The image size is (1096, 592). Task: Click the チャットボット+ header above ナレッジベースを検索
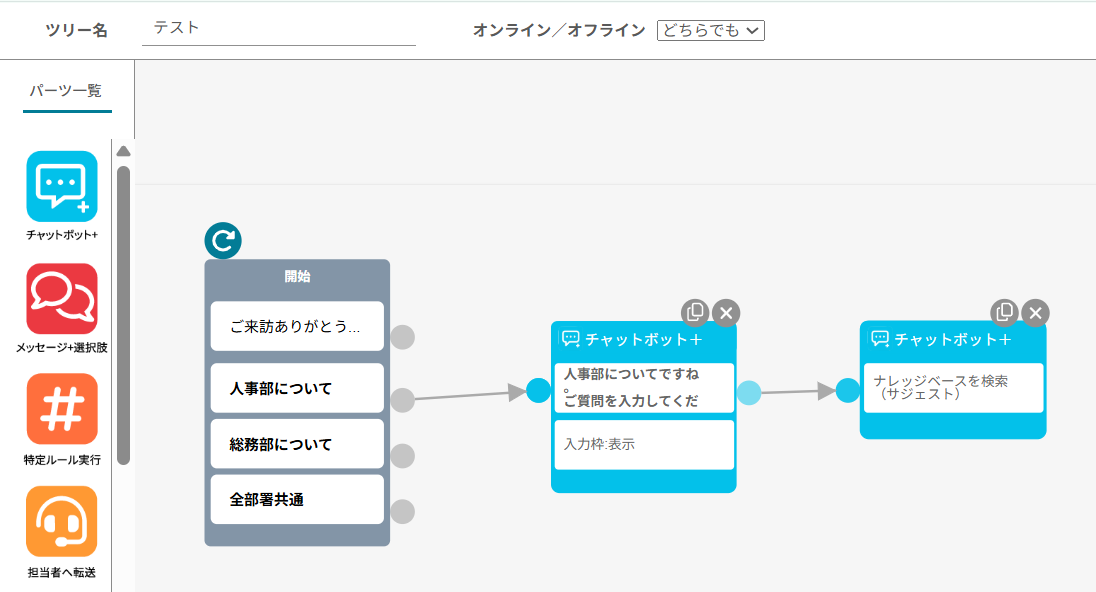953,340
